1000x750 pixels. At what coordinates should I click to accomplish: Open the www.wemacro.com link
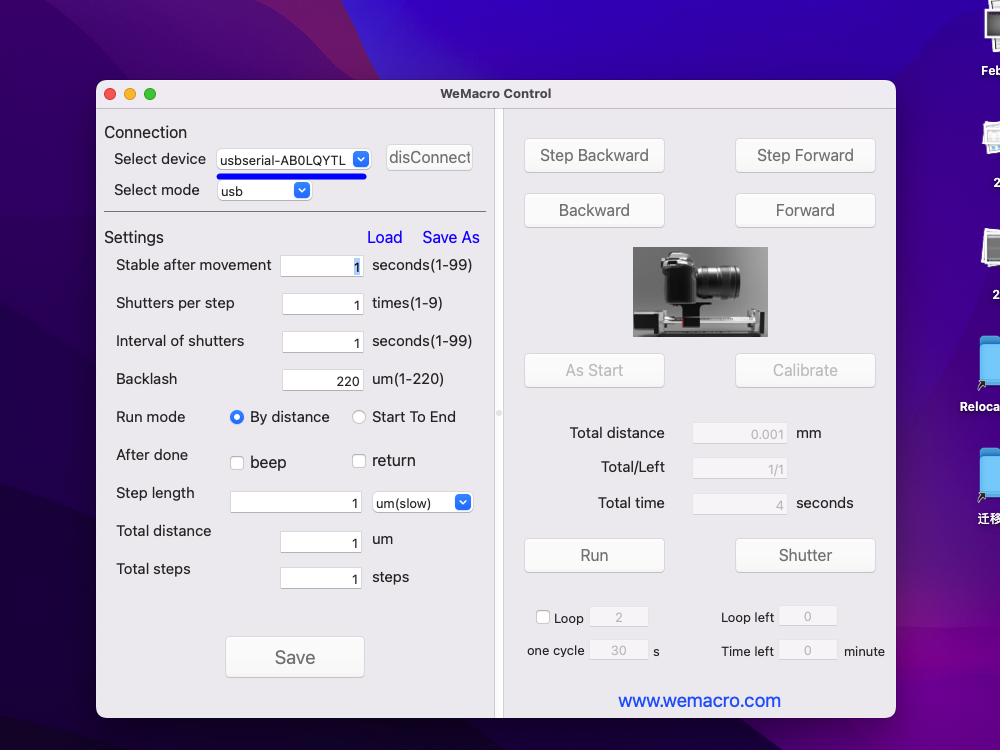point(700,700)
